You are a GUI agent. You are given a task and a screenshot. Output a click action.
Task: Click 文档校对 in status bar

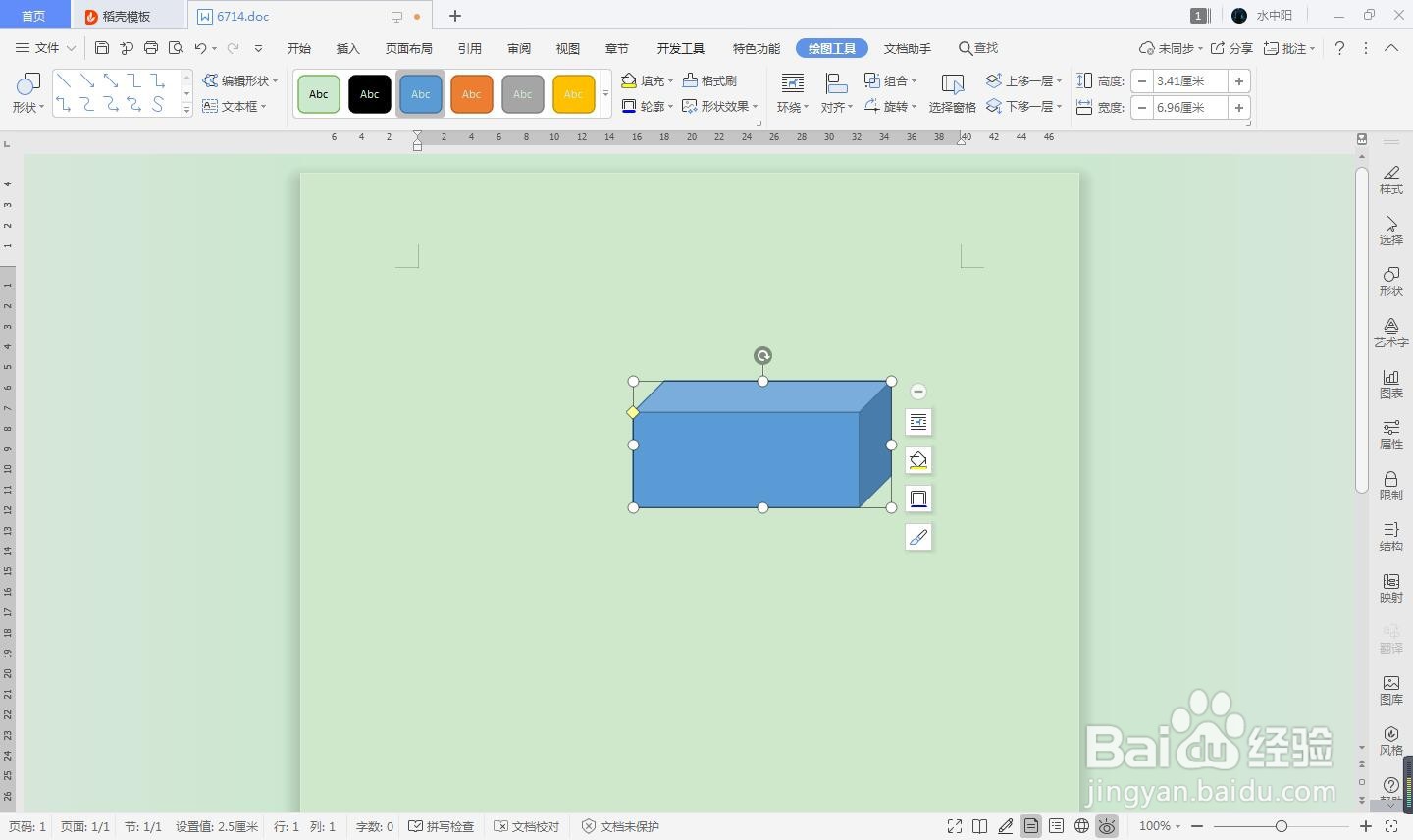tap(527, 826)
